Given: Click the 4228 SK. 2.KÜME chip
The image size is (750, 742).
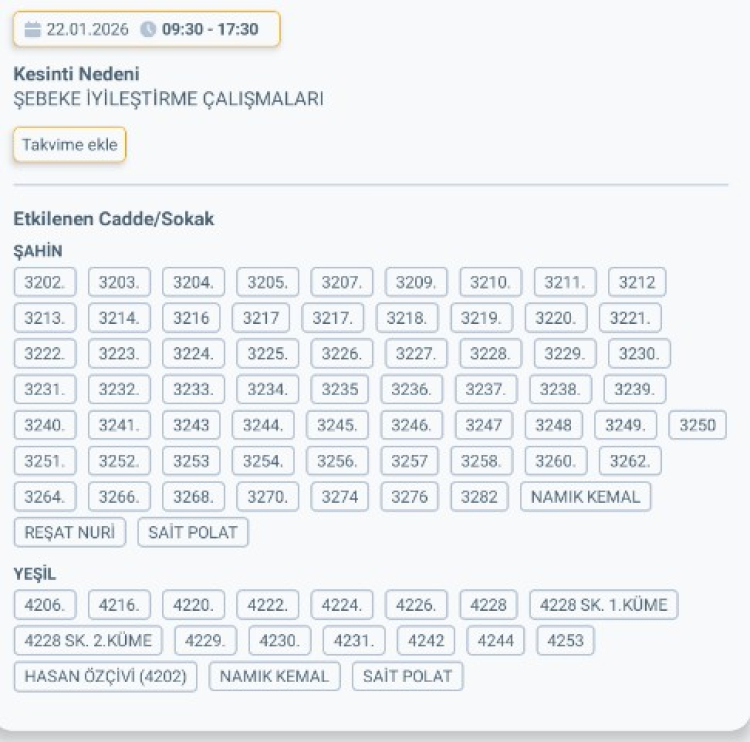Looking at the screenshot, I should [x=89, y=640].
